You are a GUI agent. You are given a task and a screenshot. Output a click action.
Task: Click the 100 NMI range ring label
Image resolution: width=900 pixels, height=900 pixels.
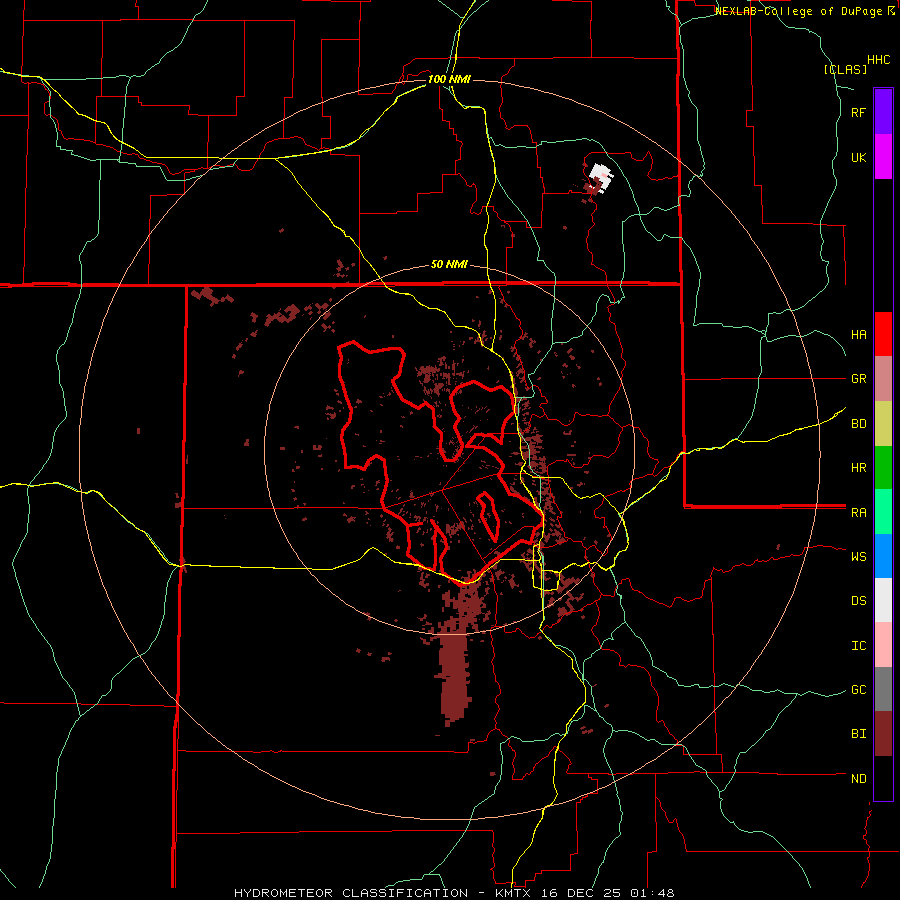[449, 79]
